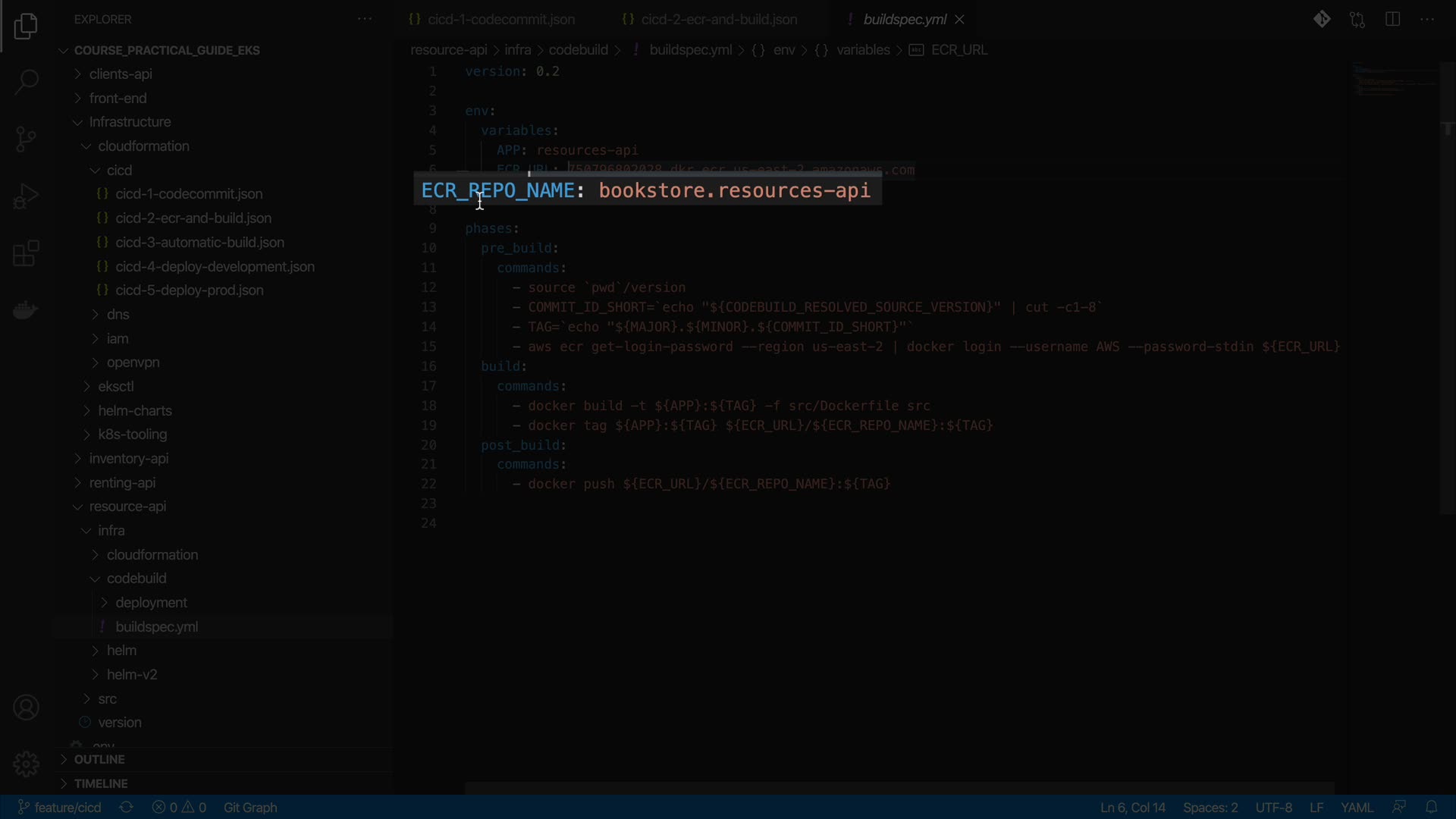This screenshot has width=1456, height=819.
Task: Switch to cicd-2-ecr-and-build.json tab
Action: [718, 20]
